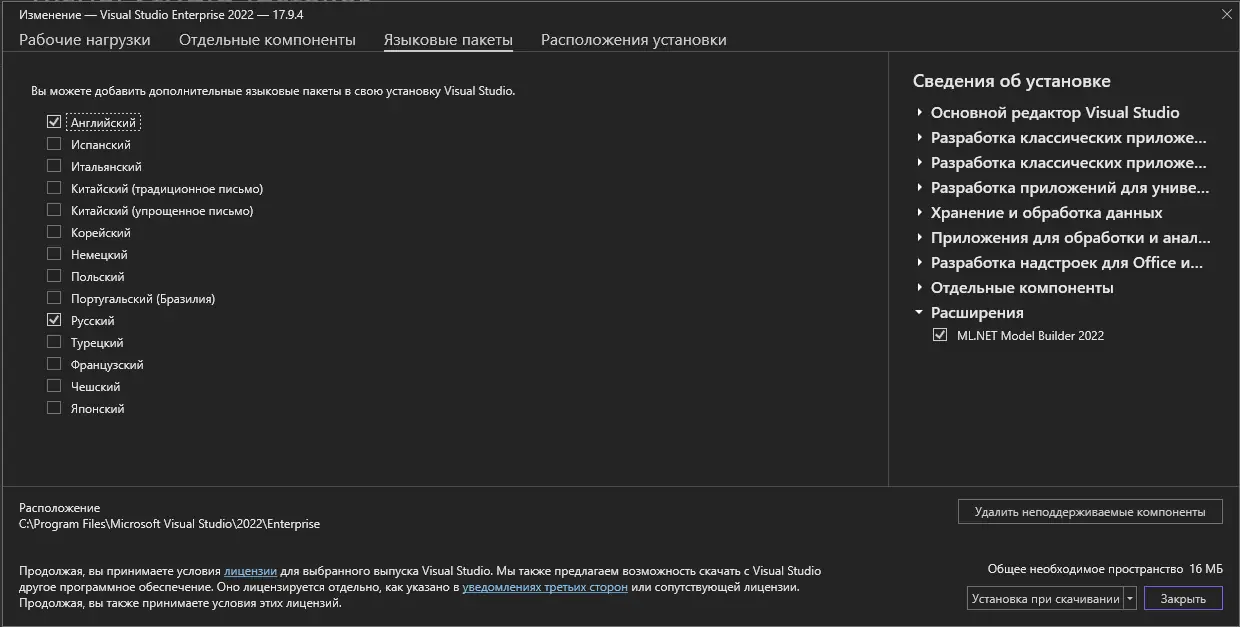Switch to the Рабочие нагрузки tab
Screen dimensions: 1240x627
(x=85, y=40)
